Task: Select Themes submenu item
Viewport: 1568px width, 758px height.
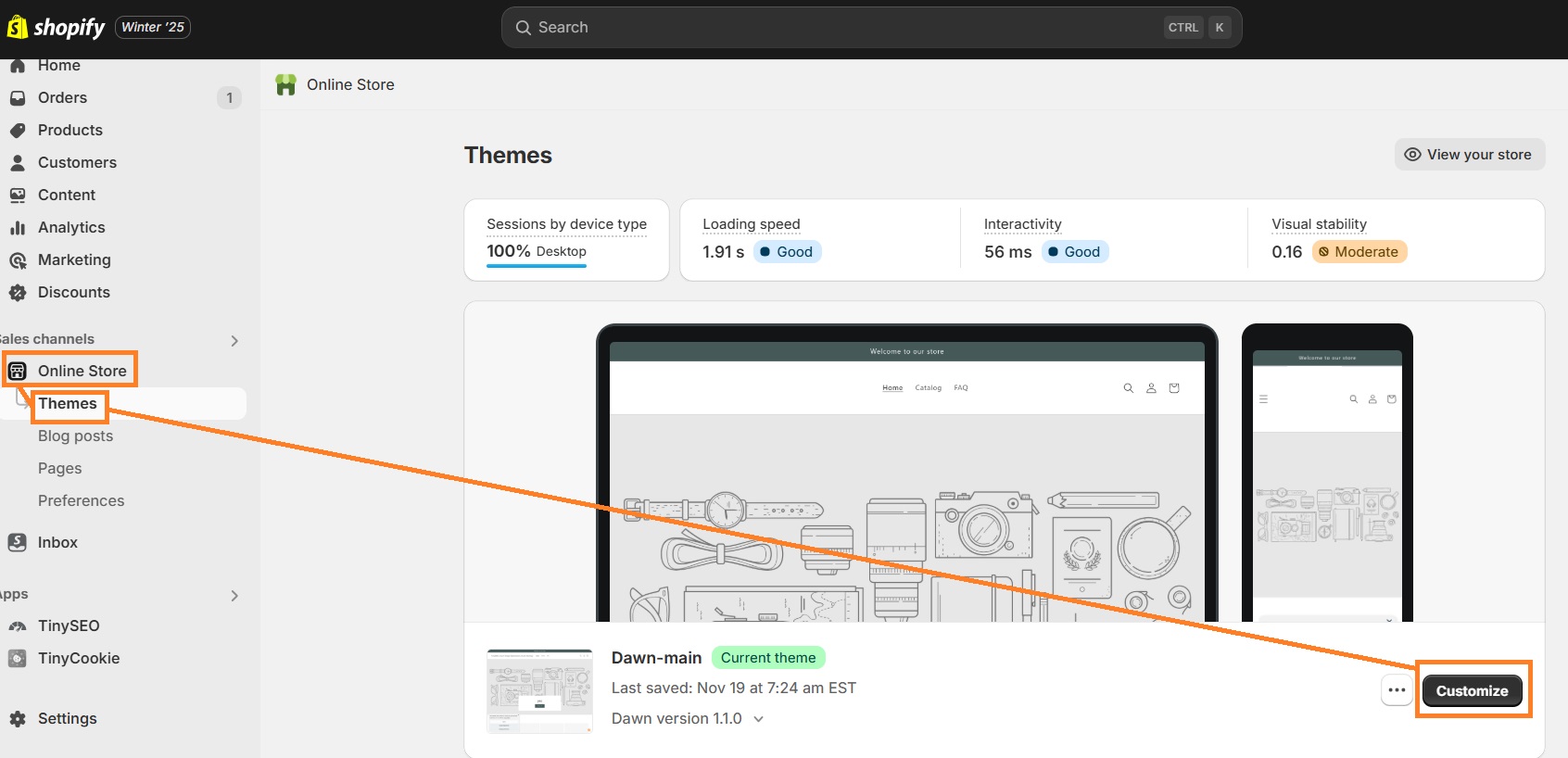Action: pyautogui.click(x=68, y=403)
